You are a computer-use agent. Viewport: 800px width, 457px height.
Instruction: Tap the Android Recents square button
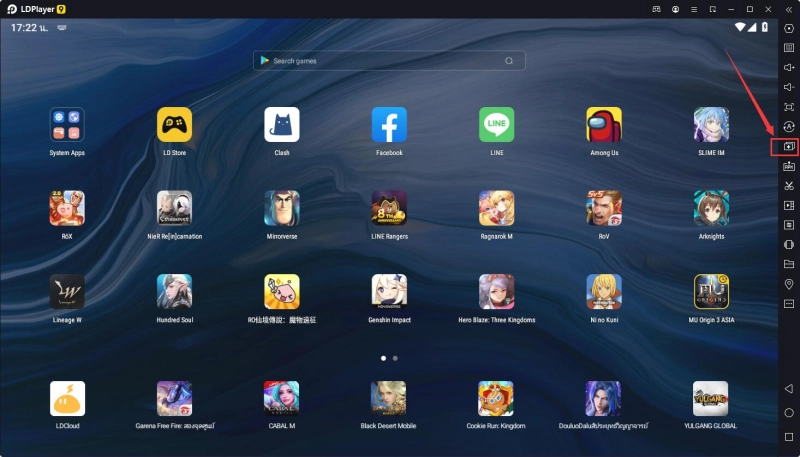pos(789,437)
